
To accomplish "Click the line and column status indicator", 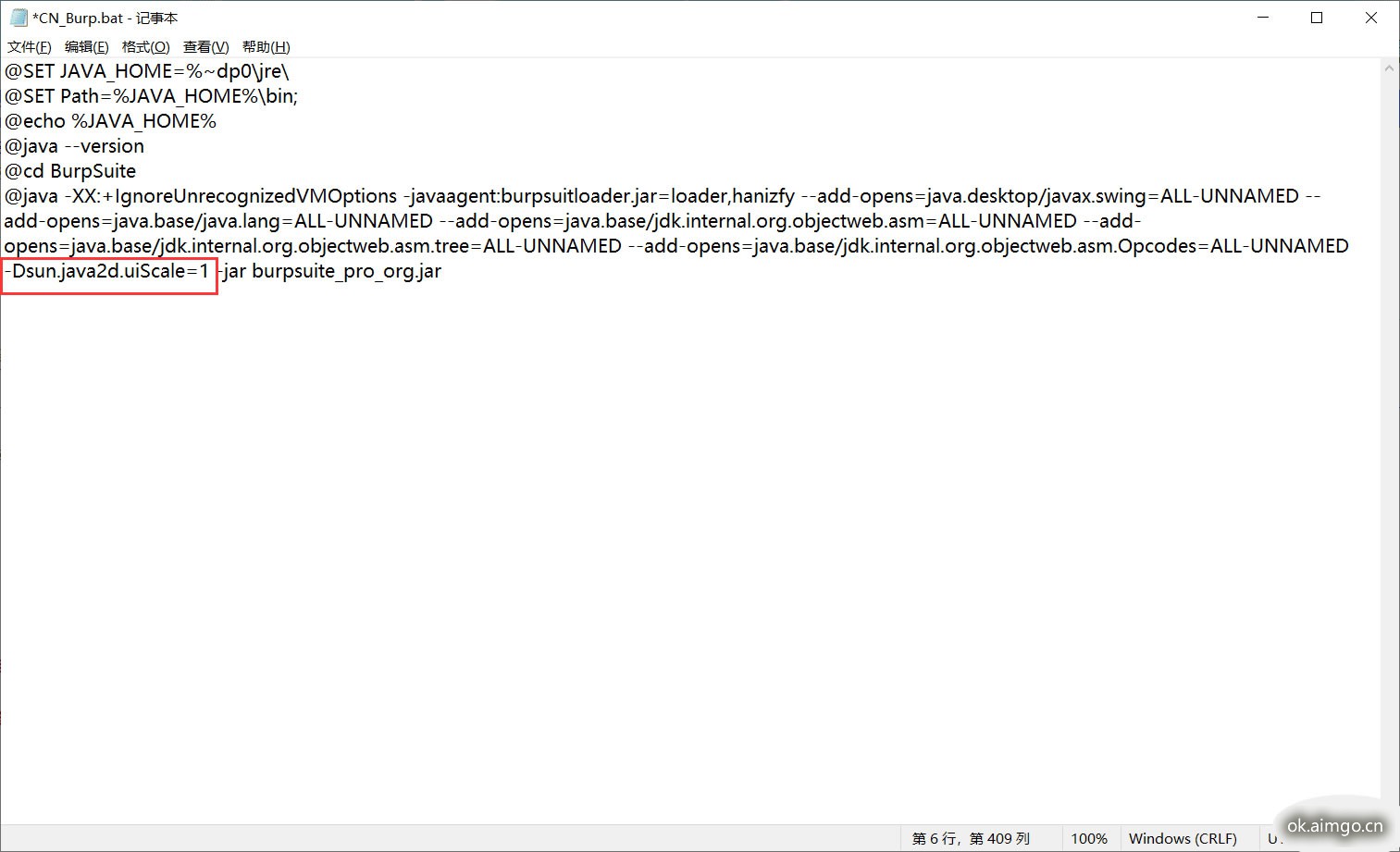I will [971, 838].
